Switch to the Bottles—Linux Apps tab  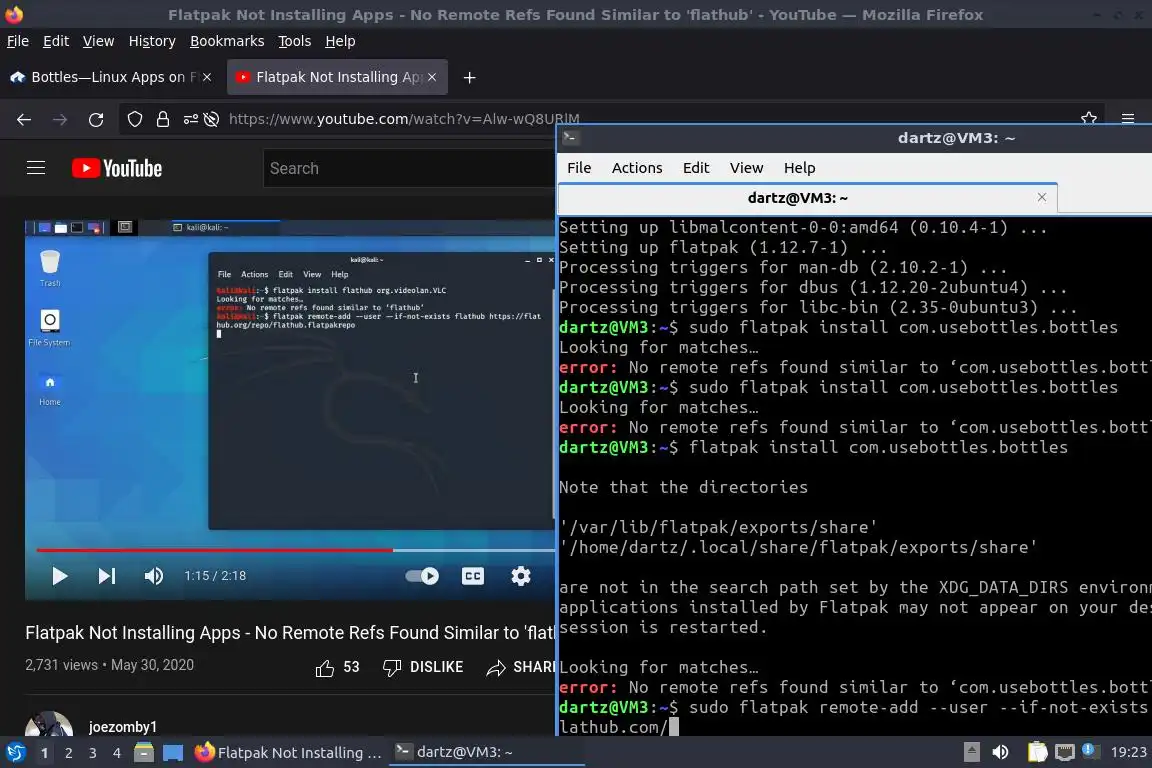[x=110, y=77]
